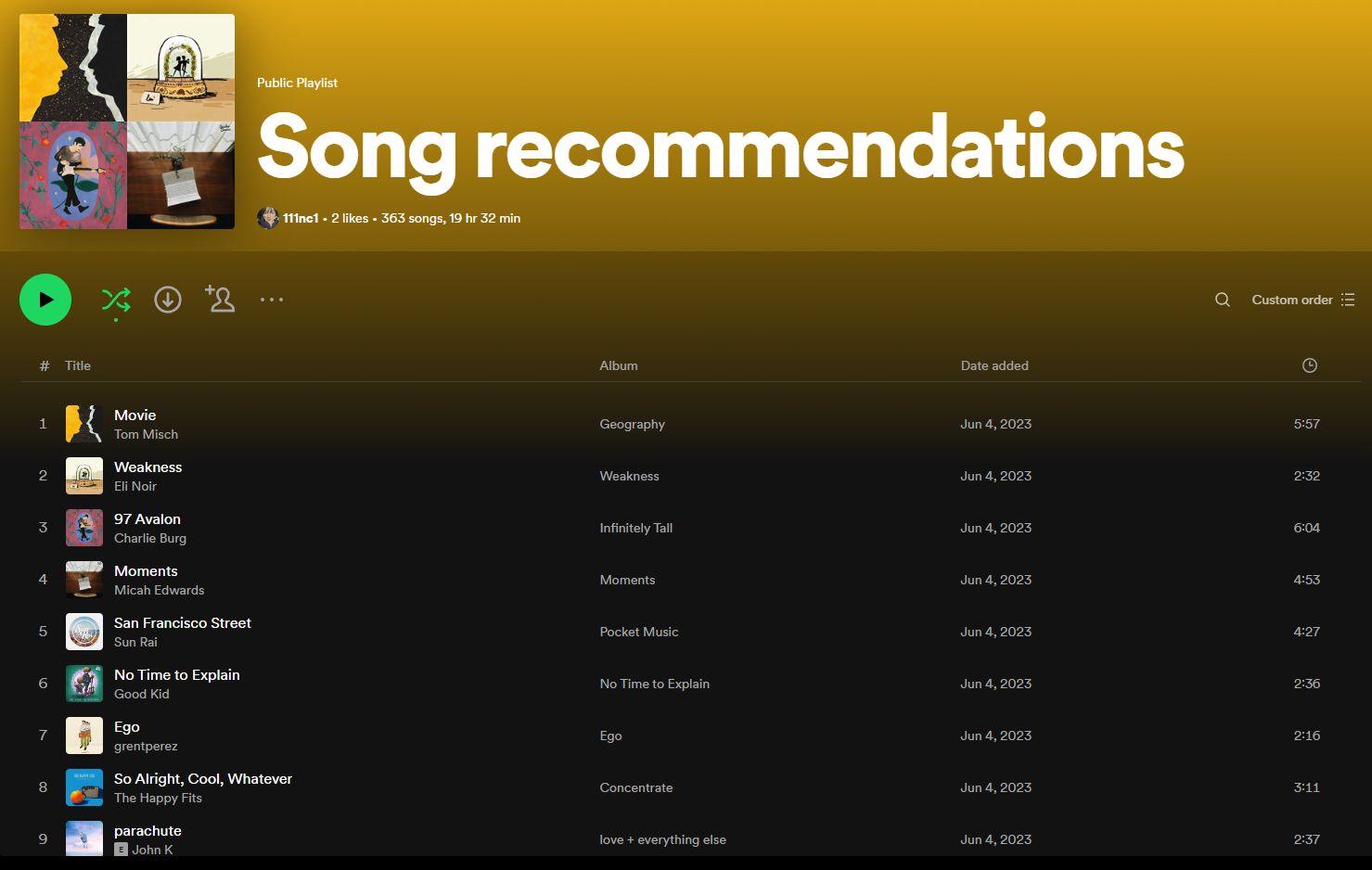Open the three-dot more options menu
Image resolution: width=1372 pixels, height=870 pixels.
click(x=272, y=300)
